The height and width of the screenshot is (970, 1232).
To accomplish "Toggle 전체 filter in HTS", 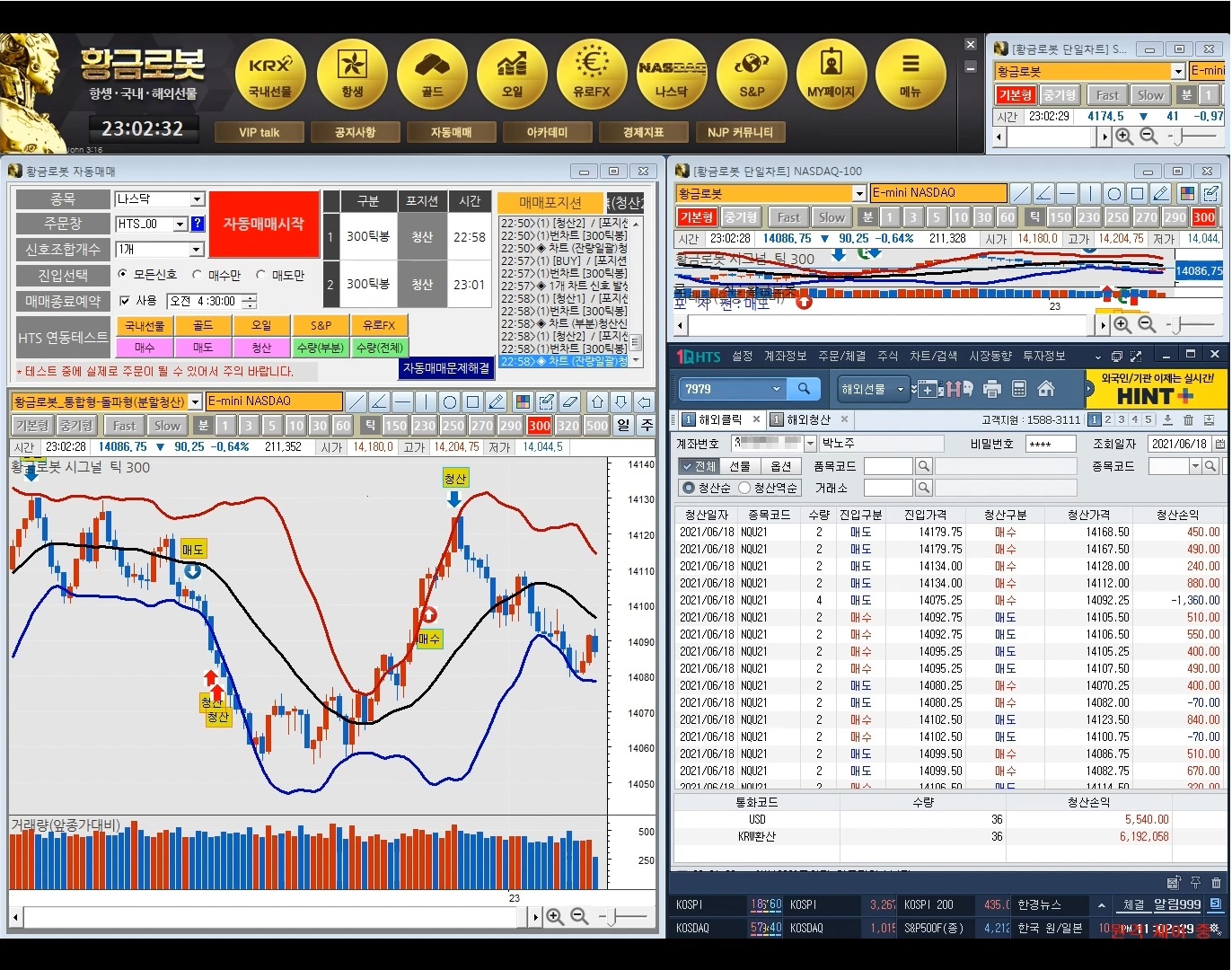I will pos(698,466).
